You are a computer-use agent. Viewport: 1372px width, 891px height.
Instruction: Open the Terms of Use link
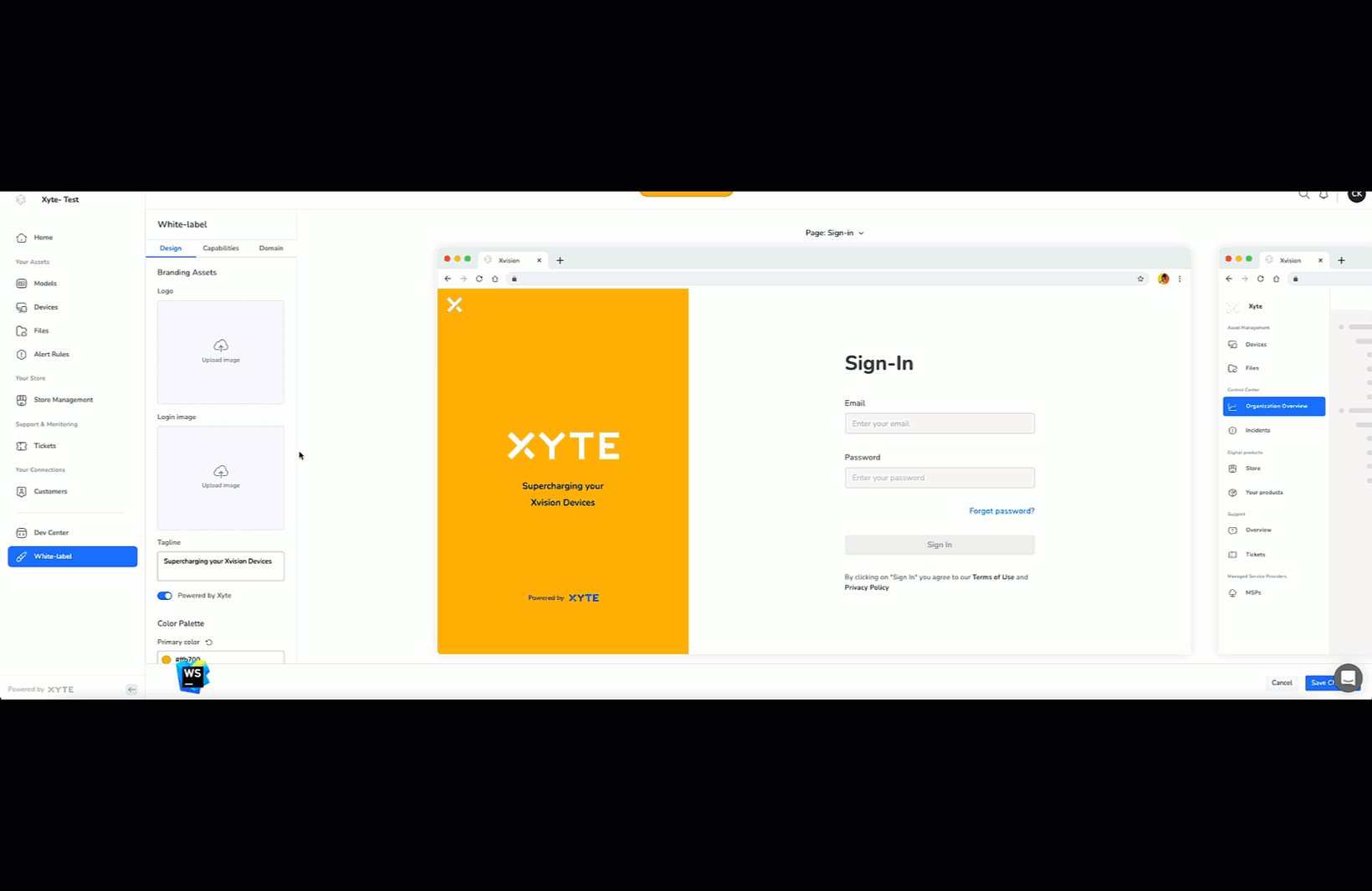pyautogui.click(x=993, y=577)
